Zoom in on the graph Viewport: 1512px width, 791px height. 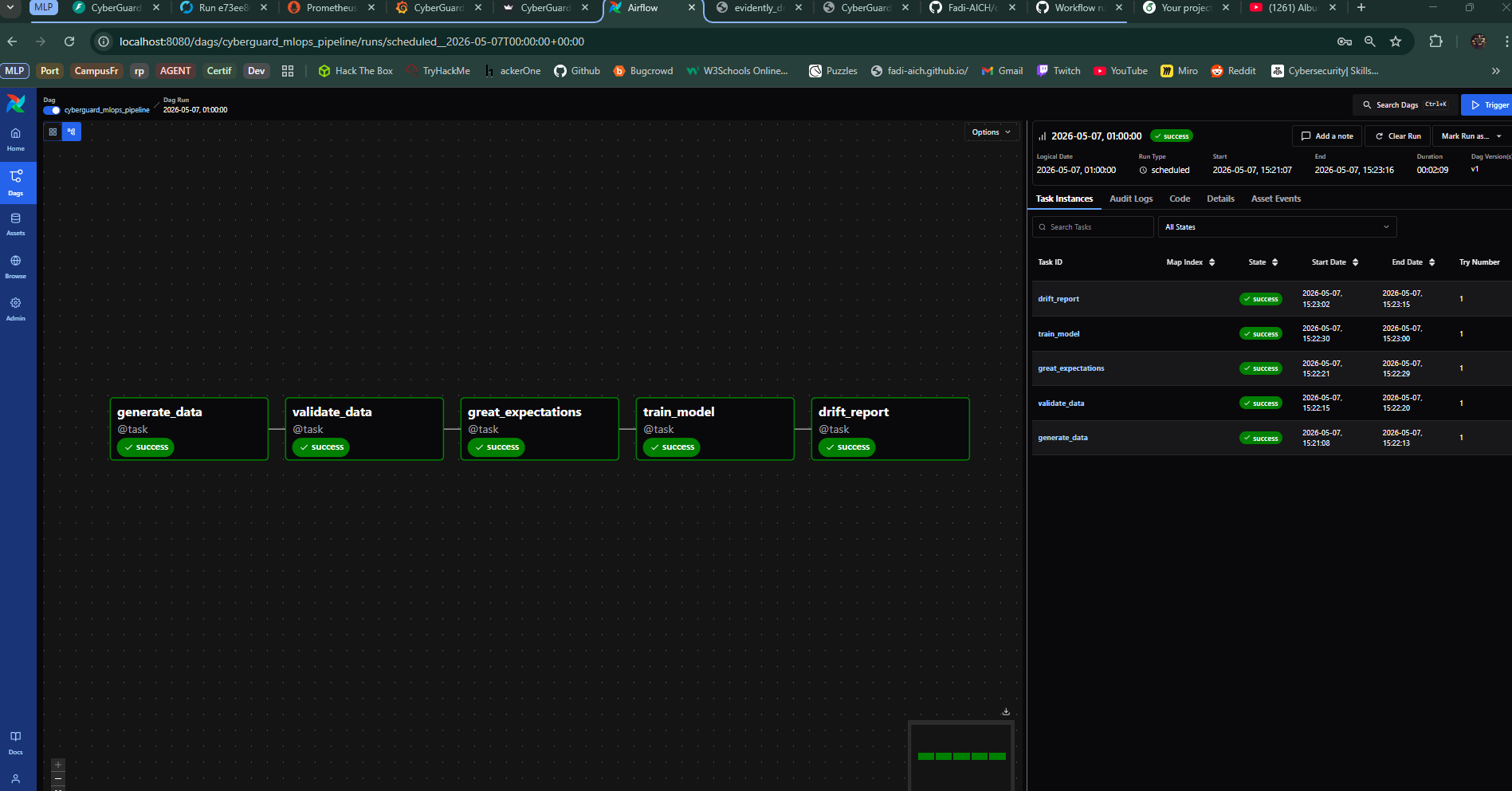tap(57, 765)
